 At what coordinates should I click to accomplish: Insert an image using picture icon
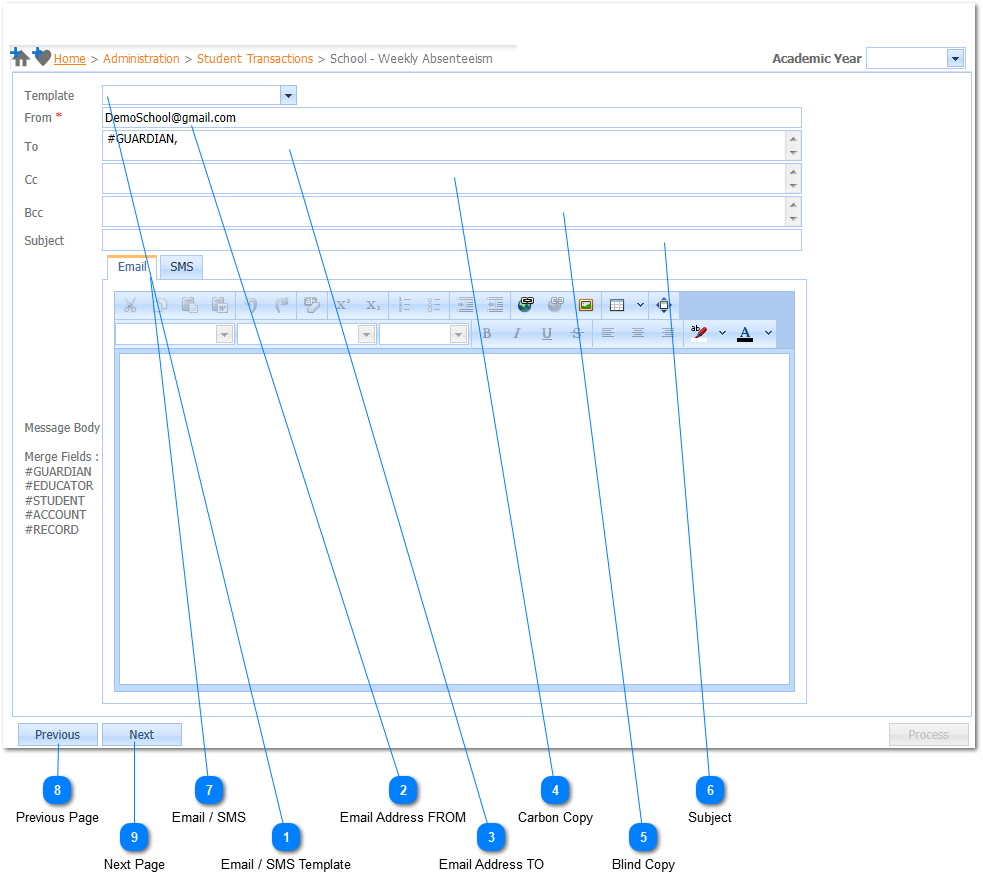[586, 305]
